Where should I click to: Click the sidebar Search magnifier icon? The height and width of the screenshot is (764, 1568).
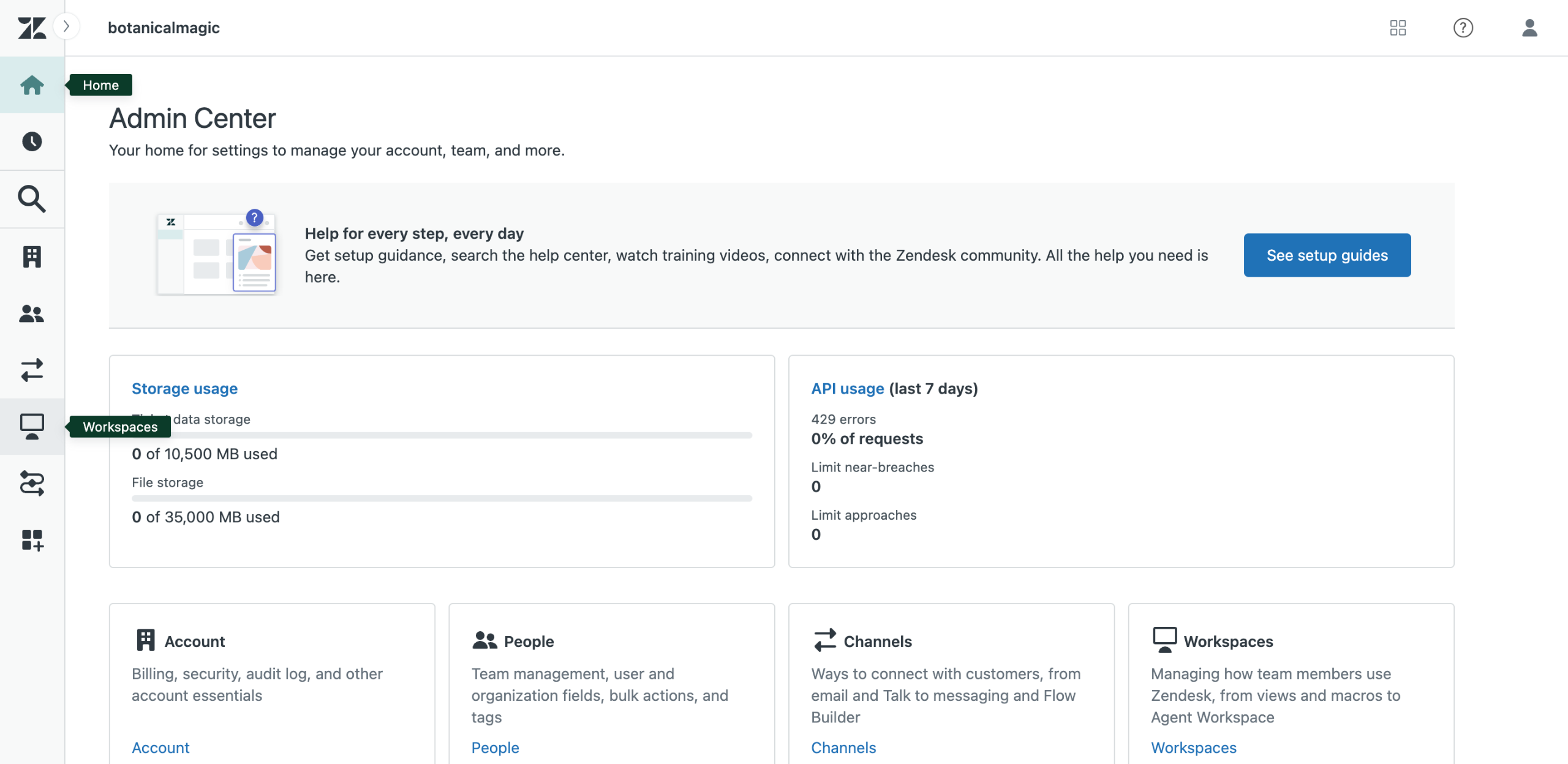point(32,199)
